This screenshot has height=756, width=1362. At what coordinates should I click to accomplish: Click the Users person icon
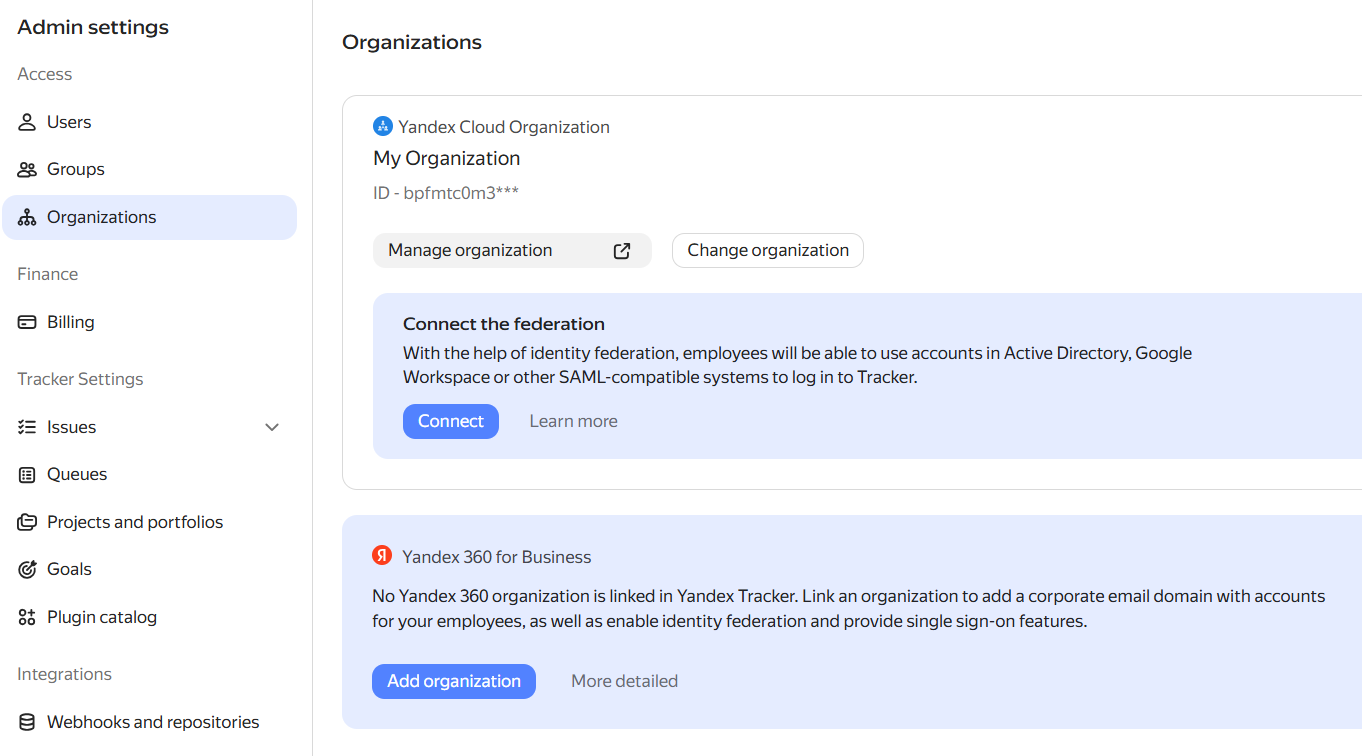pos(28,122)
